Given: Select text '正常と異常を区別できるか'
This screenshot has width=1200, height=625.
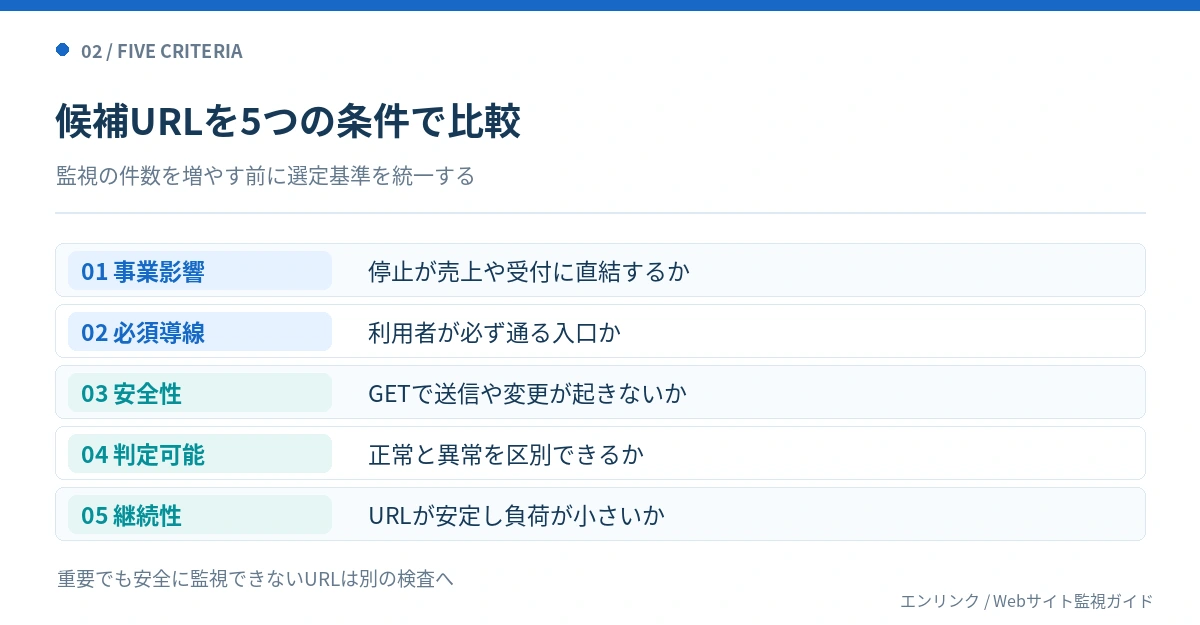Looking at the screenshot, I should 506,454.
